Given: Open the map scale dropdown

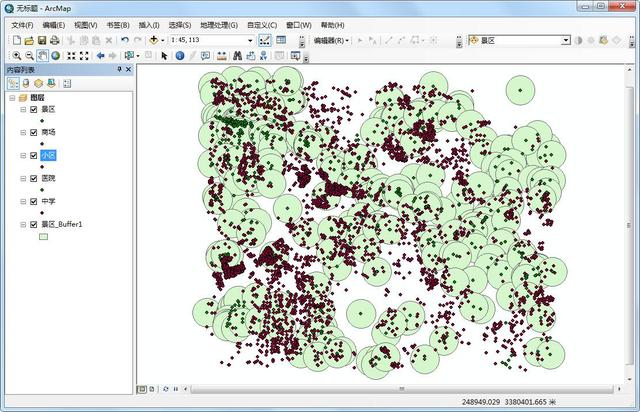Looking at the screenshot, I should coord(250,40).
